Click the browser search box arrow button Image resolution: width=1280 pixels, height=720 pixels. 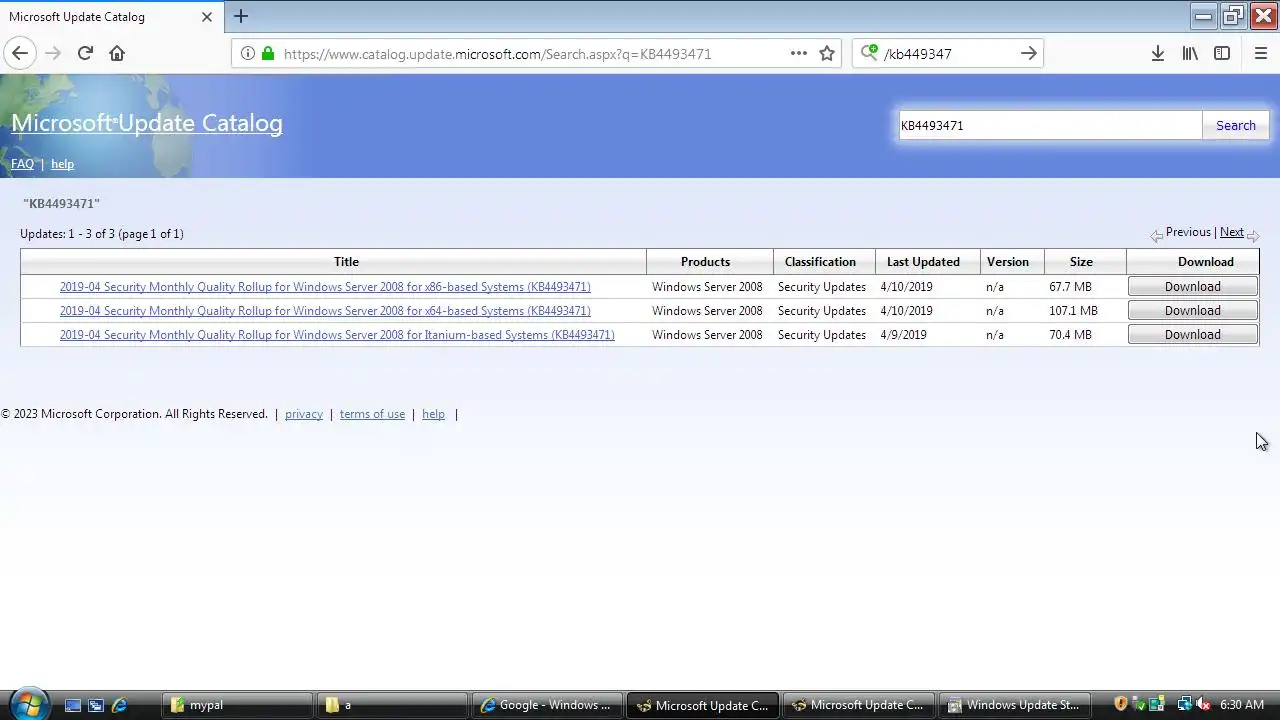click(x=1028, y=54)
